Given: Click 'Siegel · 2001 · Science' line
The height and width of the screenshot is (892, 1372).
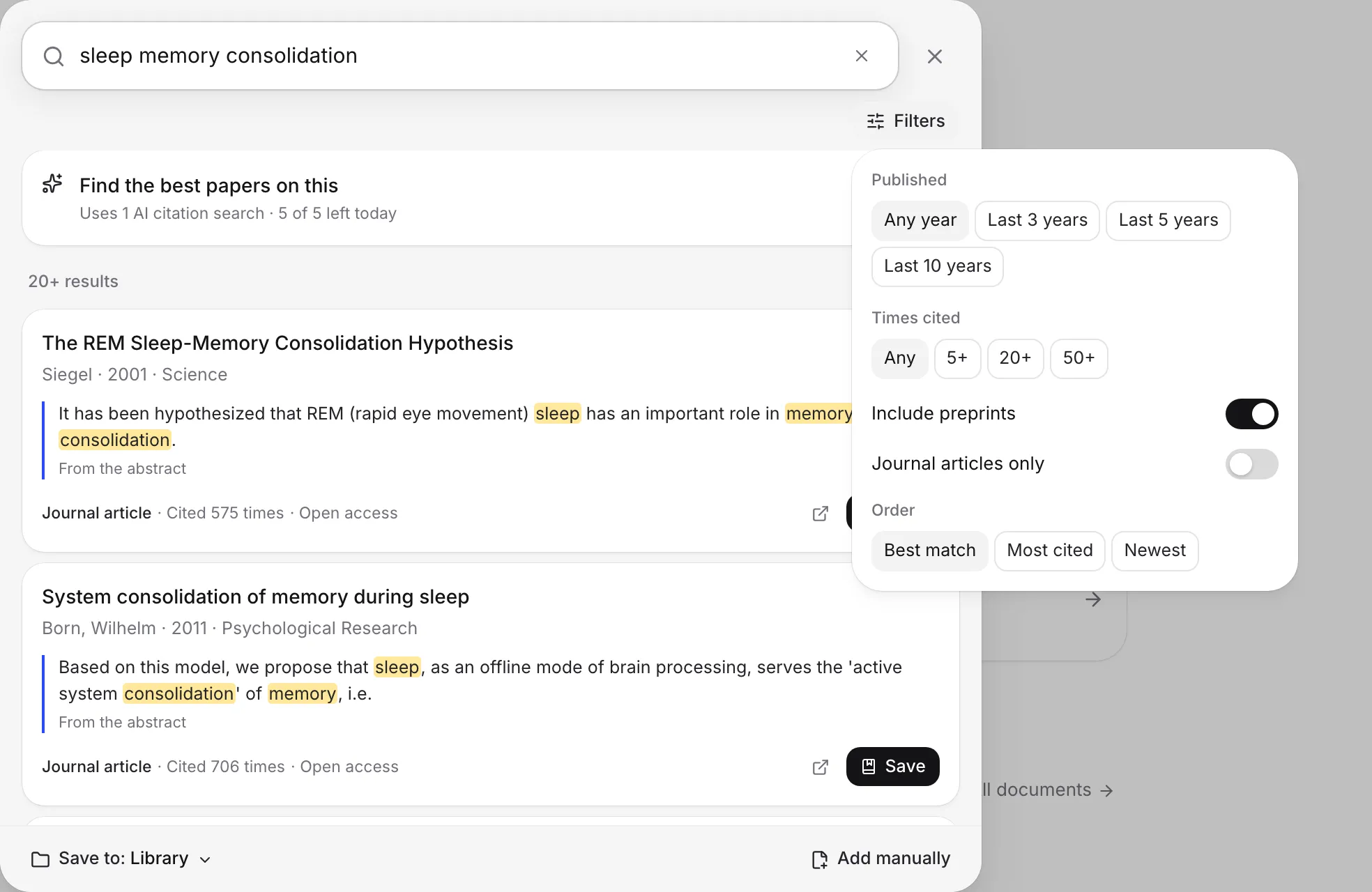Looking at the screenshot, I should click(x=135, y=375).
